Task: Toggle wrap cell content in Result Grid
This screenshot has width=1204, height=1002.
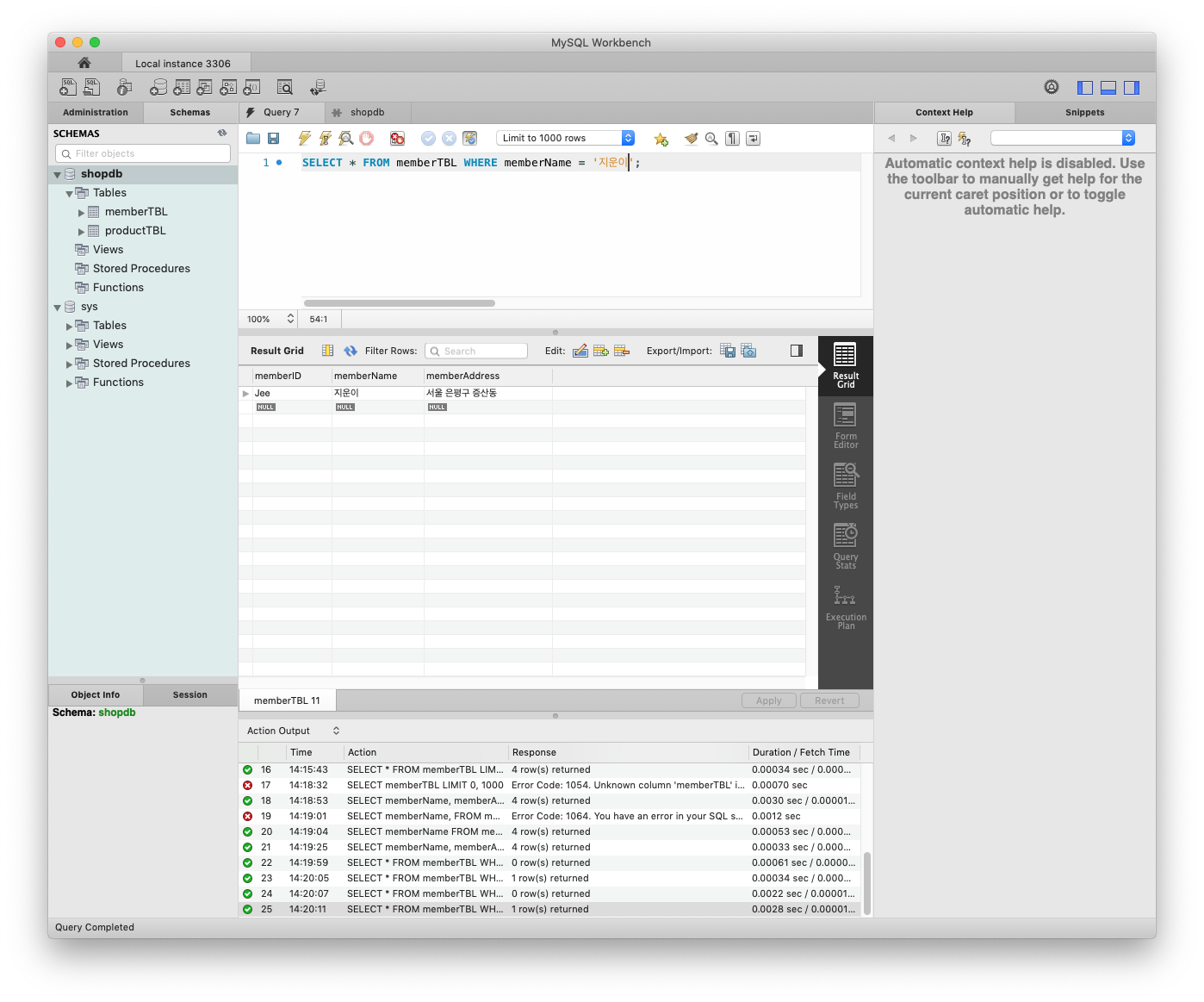Action: (327, 351)
